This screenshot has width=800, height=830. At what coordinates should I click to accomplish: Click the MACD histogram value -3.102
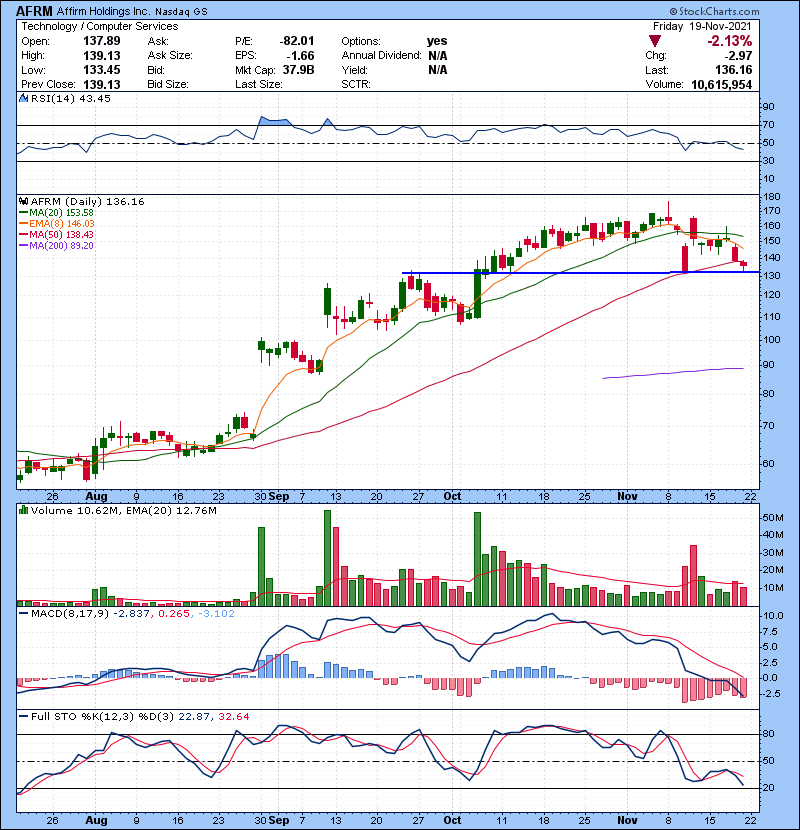coord(216,614)
